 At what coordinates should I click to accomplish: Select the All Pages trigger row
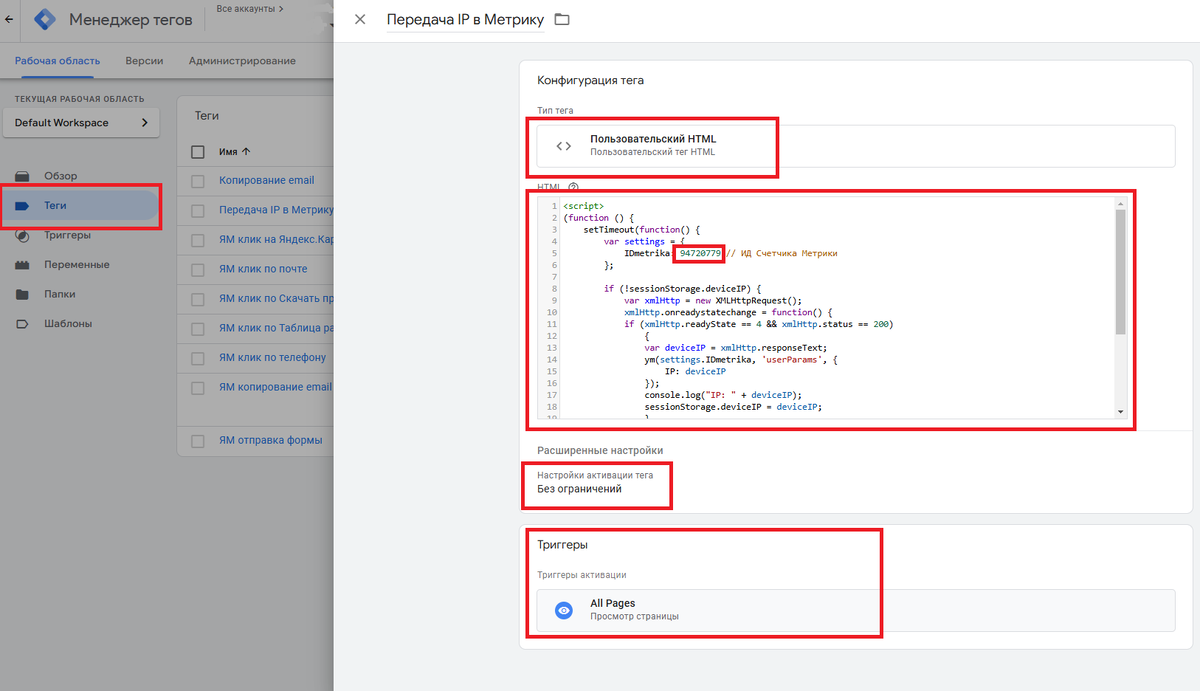click(x=856, y=610)
